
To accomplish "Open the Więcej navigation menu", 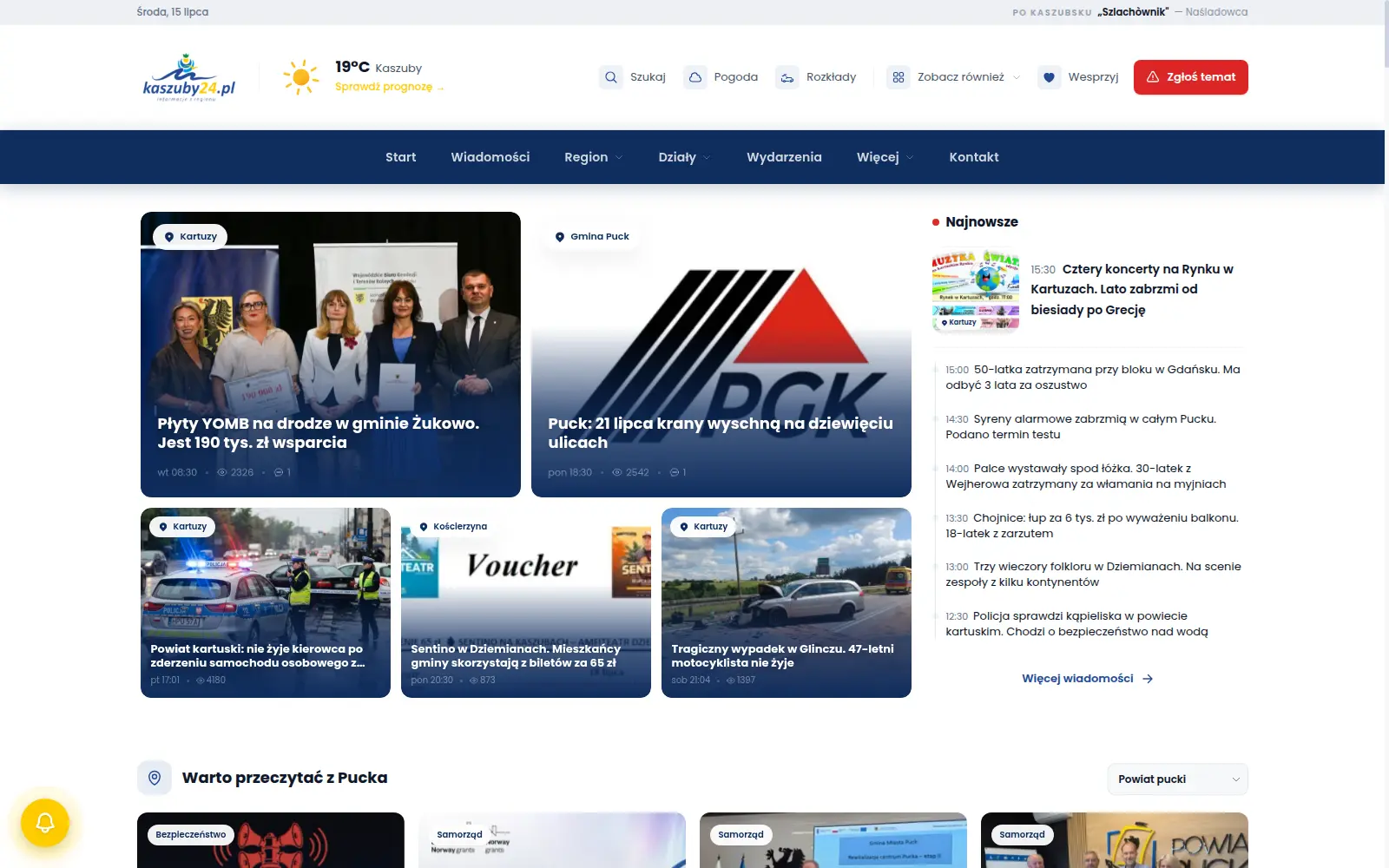I will coord(885,157).
